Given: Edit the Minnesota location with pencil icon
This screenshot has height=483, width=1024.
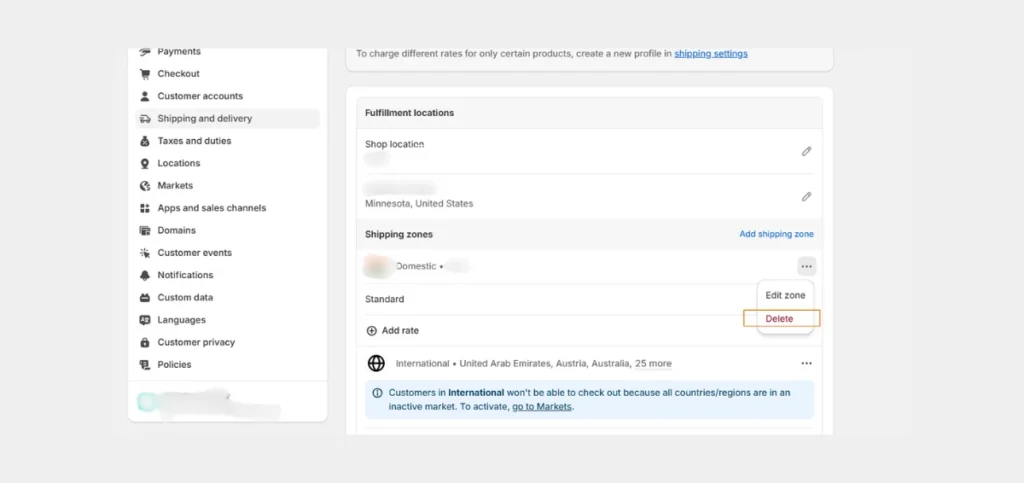Looking at the screenshot, I should (x=807, y=196).
